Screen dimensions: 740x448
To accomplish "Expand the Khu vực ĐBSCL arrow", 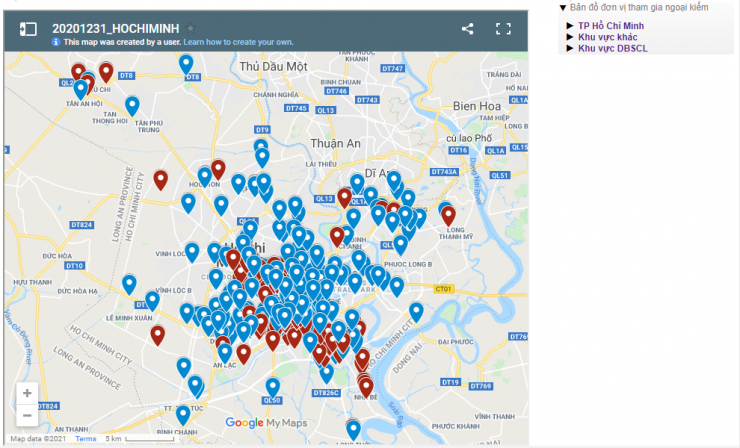I will 570,48.
